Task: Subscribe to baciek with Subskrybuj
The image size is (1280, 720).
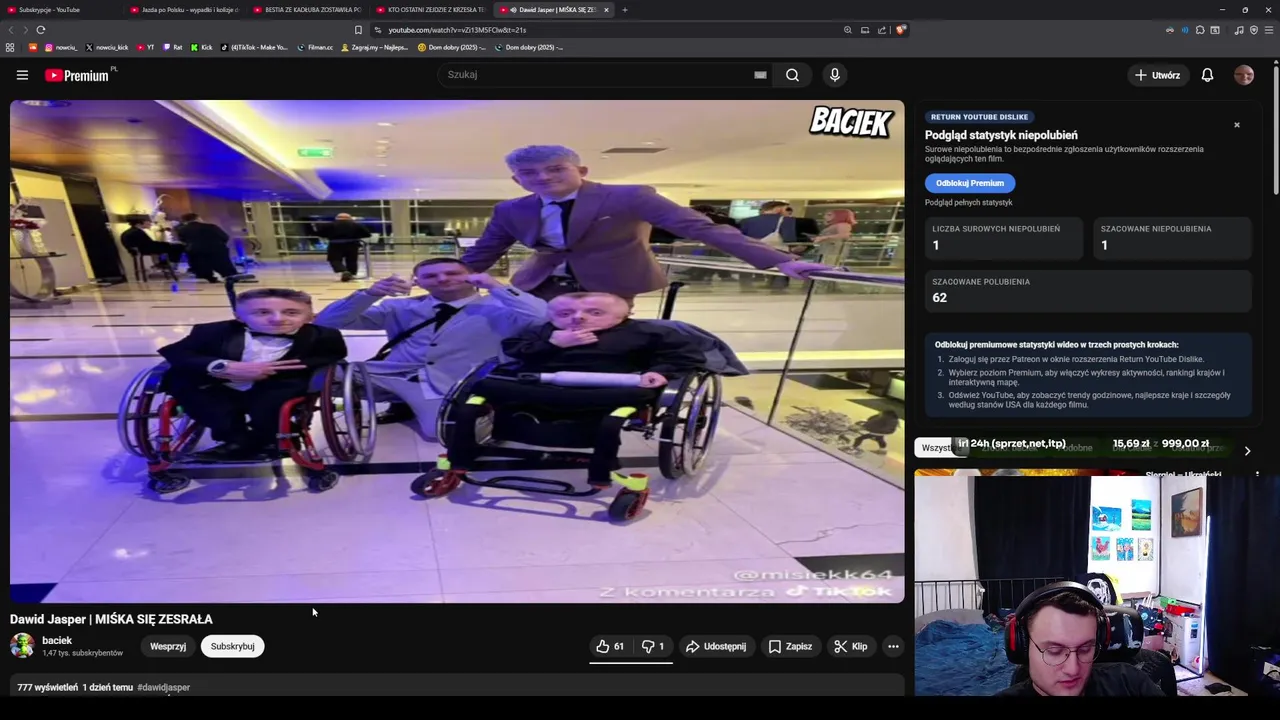Action: [232, 646]
